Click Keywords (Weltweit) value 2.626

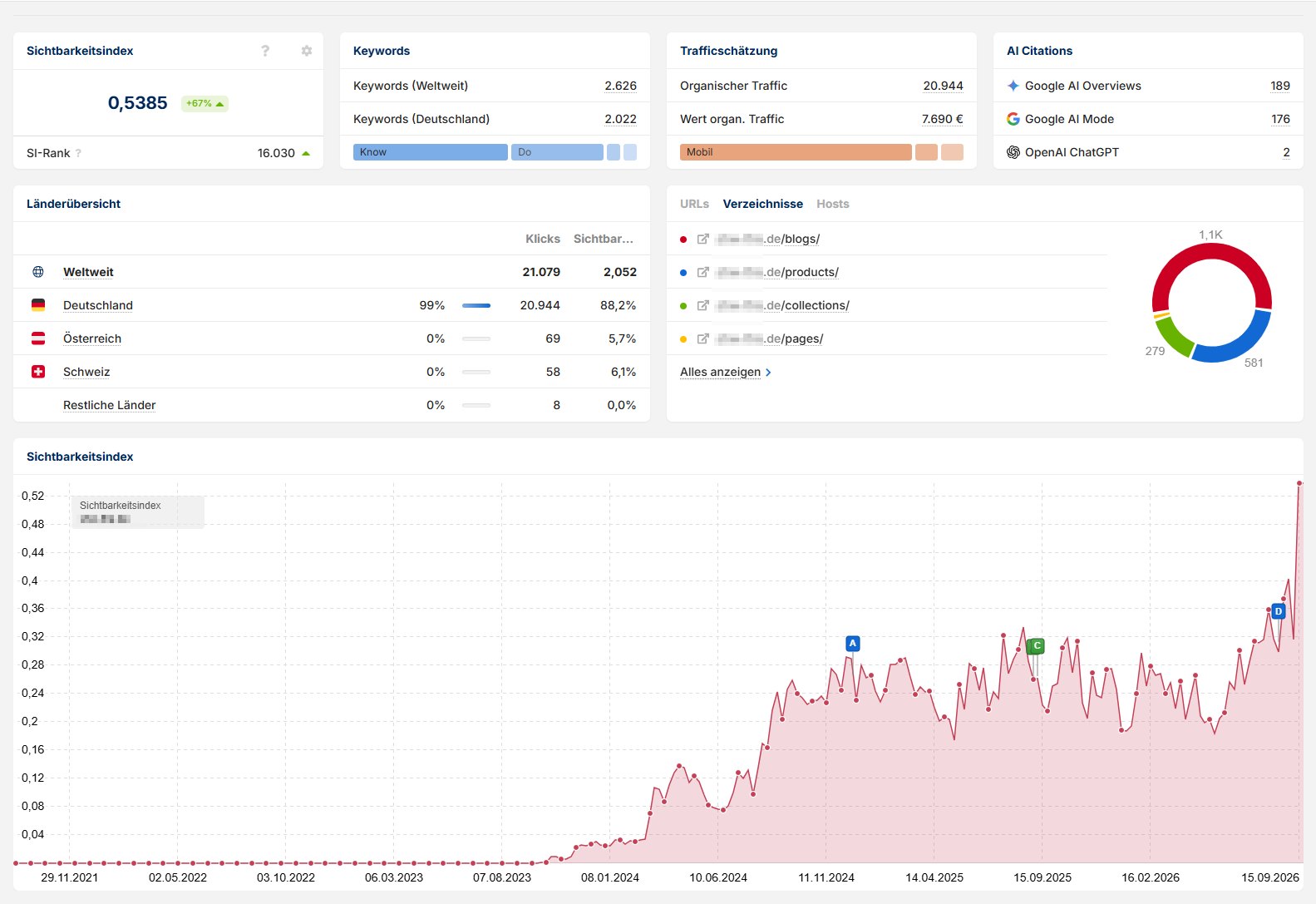pyautogui.click(x=620, y=86)
